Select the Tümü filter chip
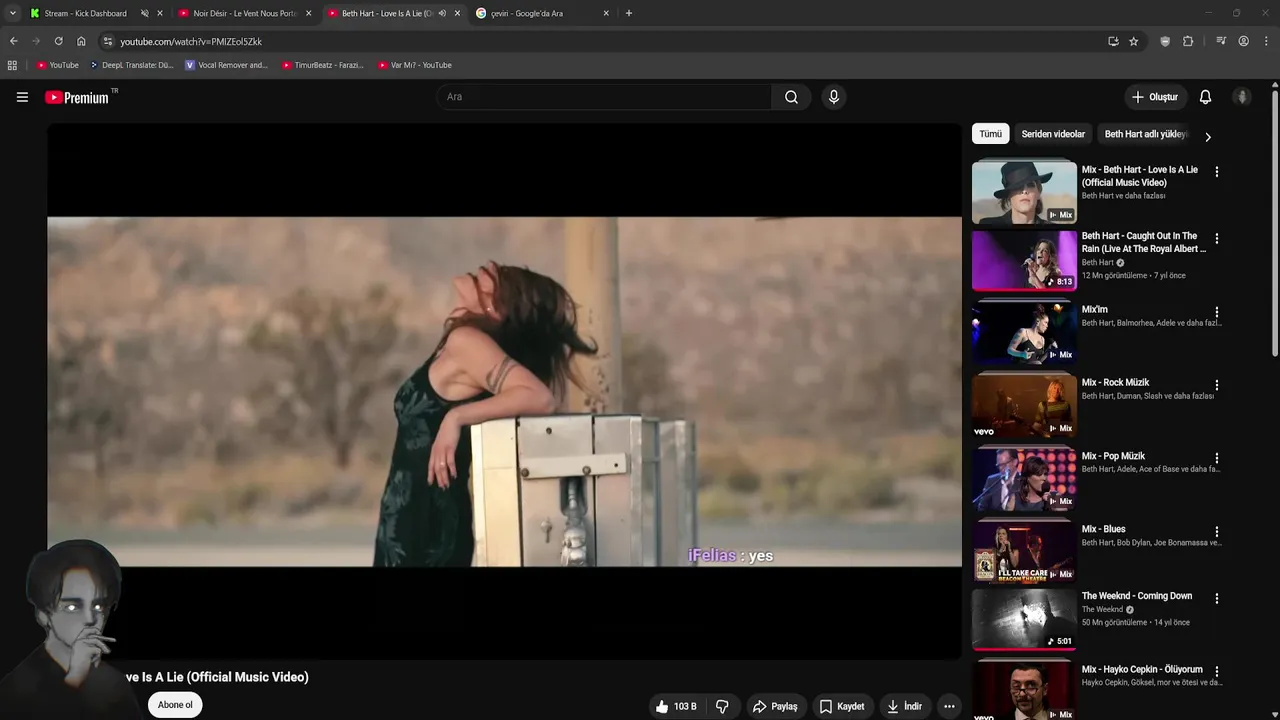Viewport: 1280px width, 720px height. click(990, 134)
